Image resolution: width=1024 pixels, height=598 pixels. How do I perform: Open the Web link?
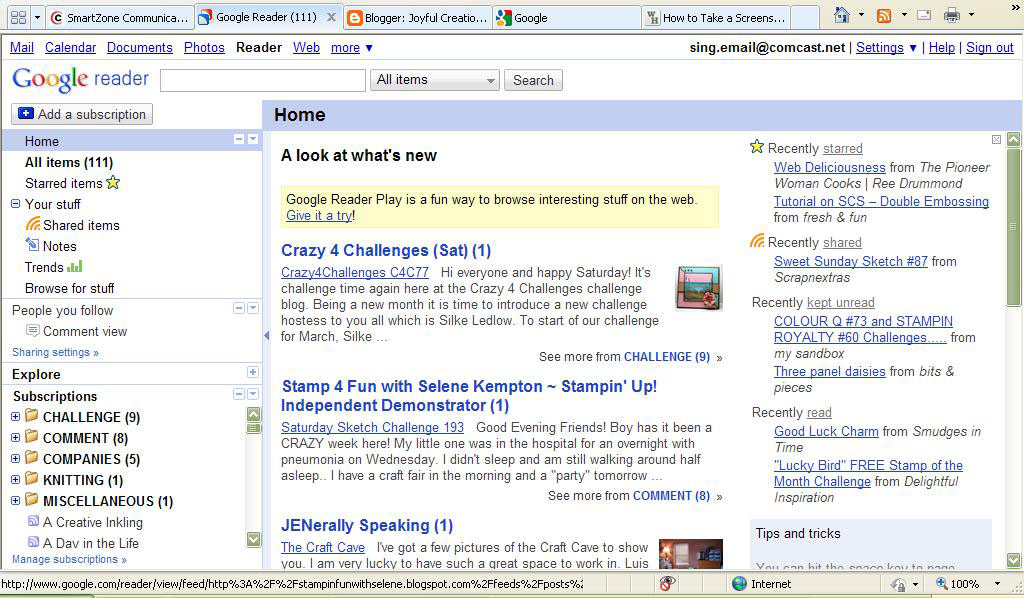[306, 47]
